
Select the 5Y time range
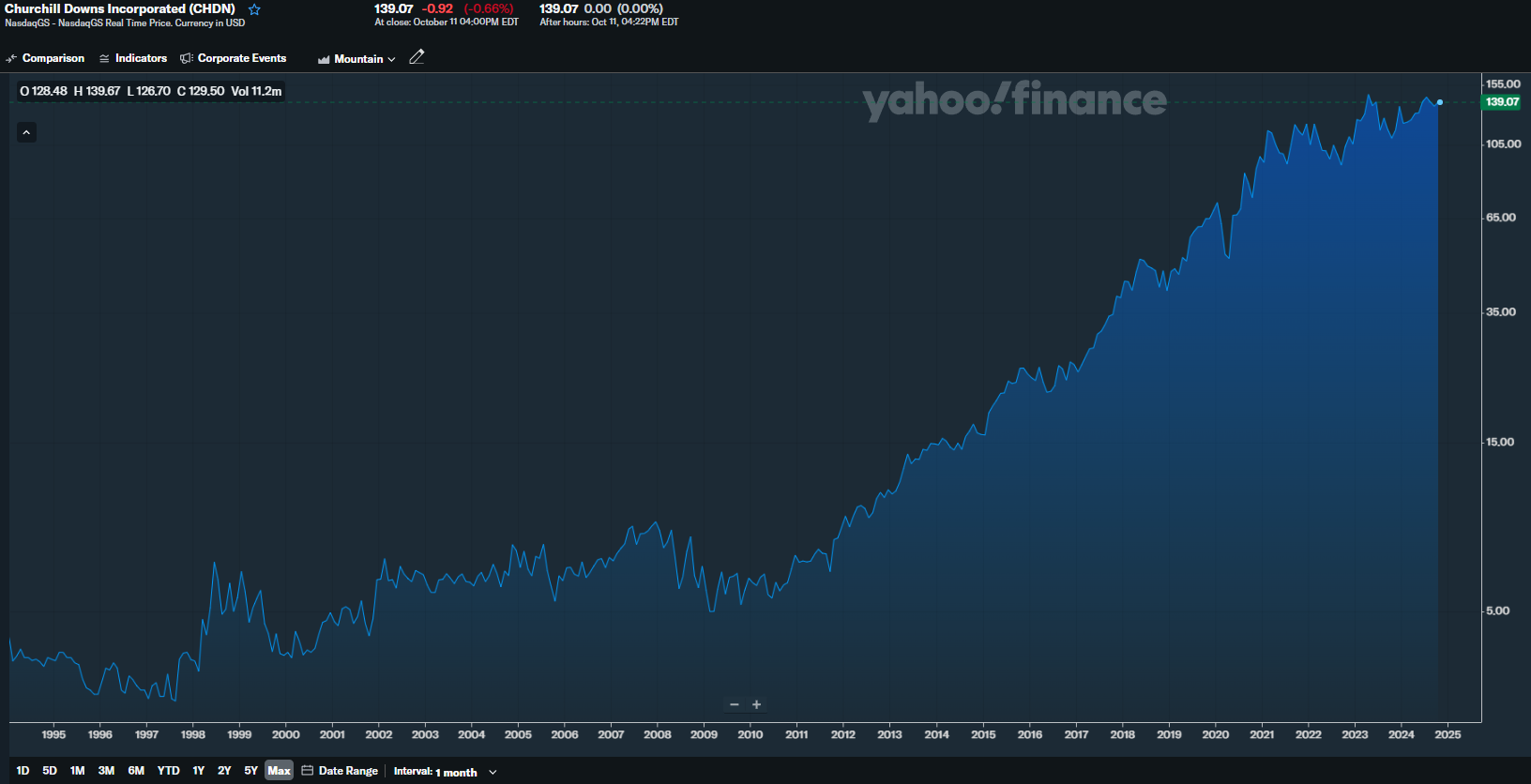[x=250, y=771]
